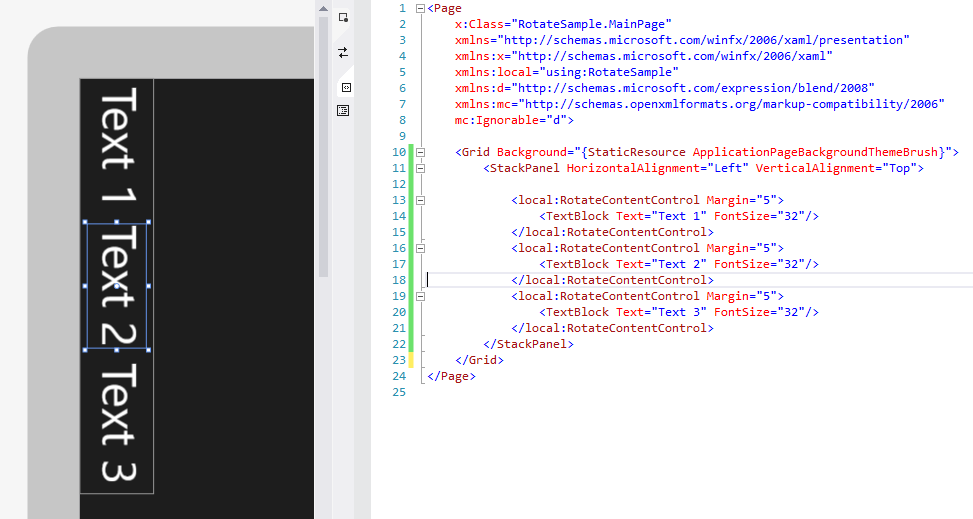
Task: Swap the design and XAML panes
Action: pos(343,53)
